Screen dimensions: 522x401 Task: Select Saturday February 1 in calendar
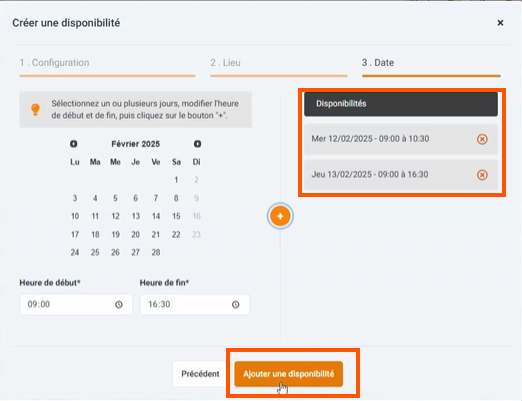pos(176,180)
